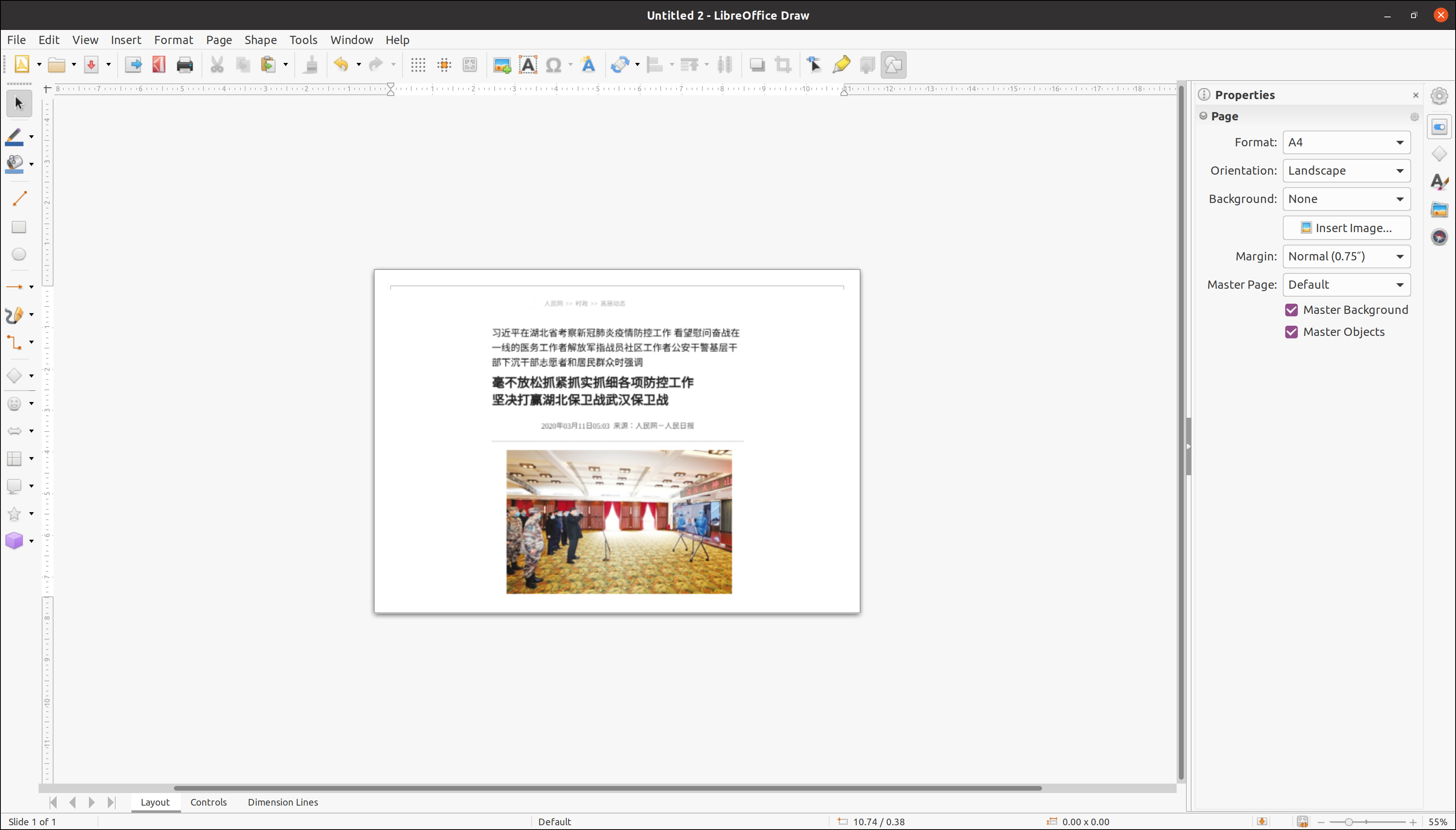Collapse the Page section expander

pyautogui.click(x=1203, y=116)
